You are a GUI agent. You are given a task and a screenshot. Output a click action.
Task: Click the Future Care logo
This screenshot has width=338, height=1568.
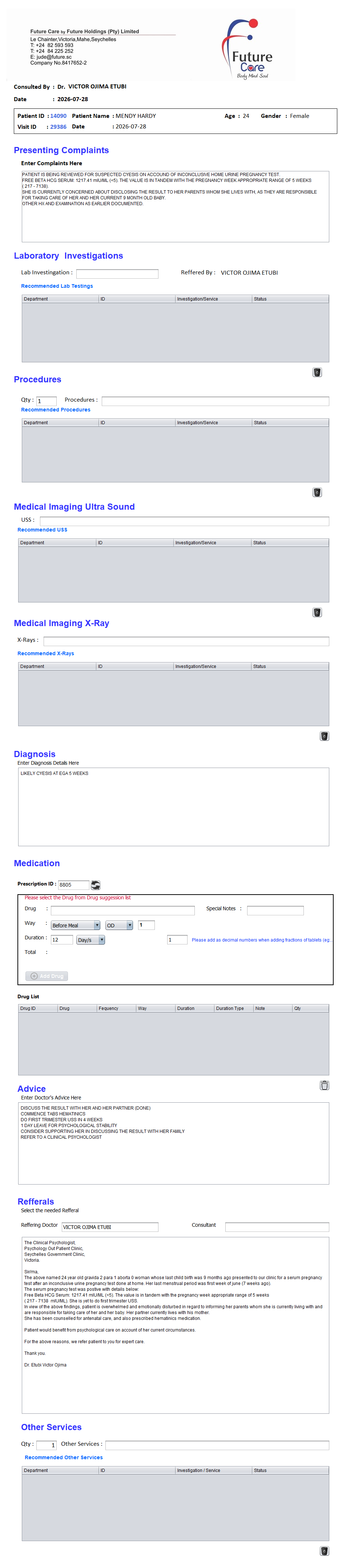(x=248, y=49)
